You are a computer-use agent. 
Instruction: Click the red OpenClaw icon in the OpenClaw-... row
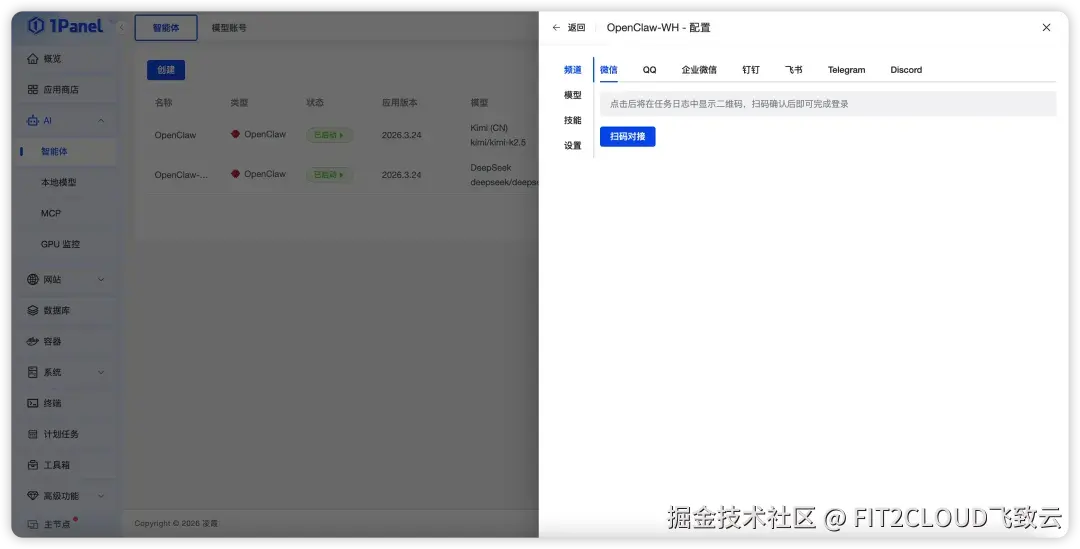pos(235,174)
